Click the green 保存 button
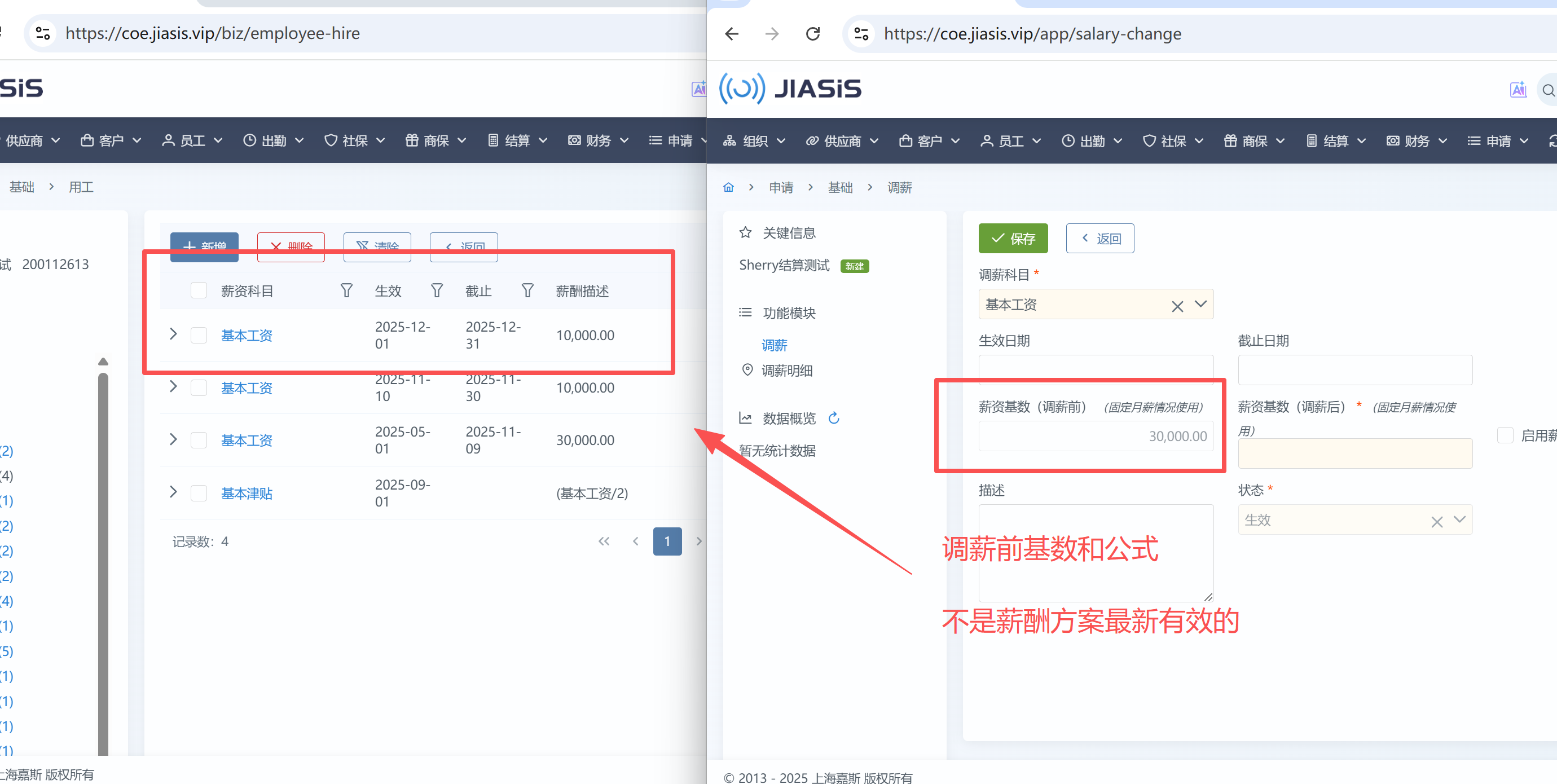Image resolution: width=1557 pixels, height=784 pixels. (x=1013, y=239)
